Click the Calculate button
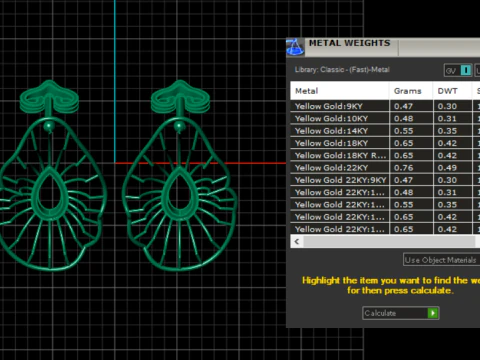This screenshot has height=360, width=480. [x=401, y=313]
